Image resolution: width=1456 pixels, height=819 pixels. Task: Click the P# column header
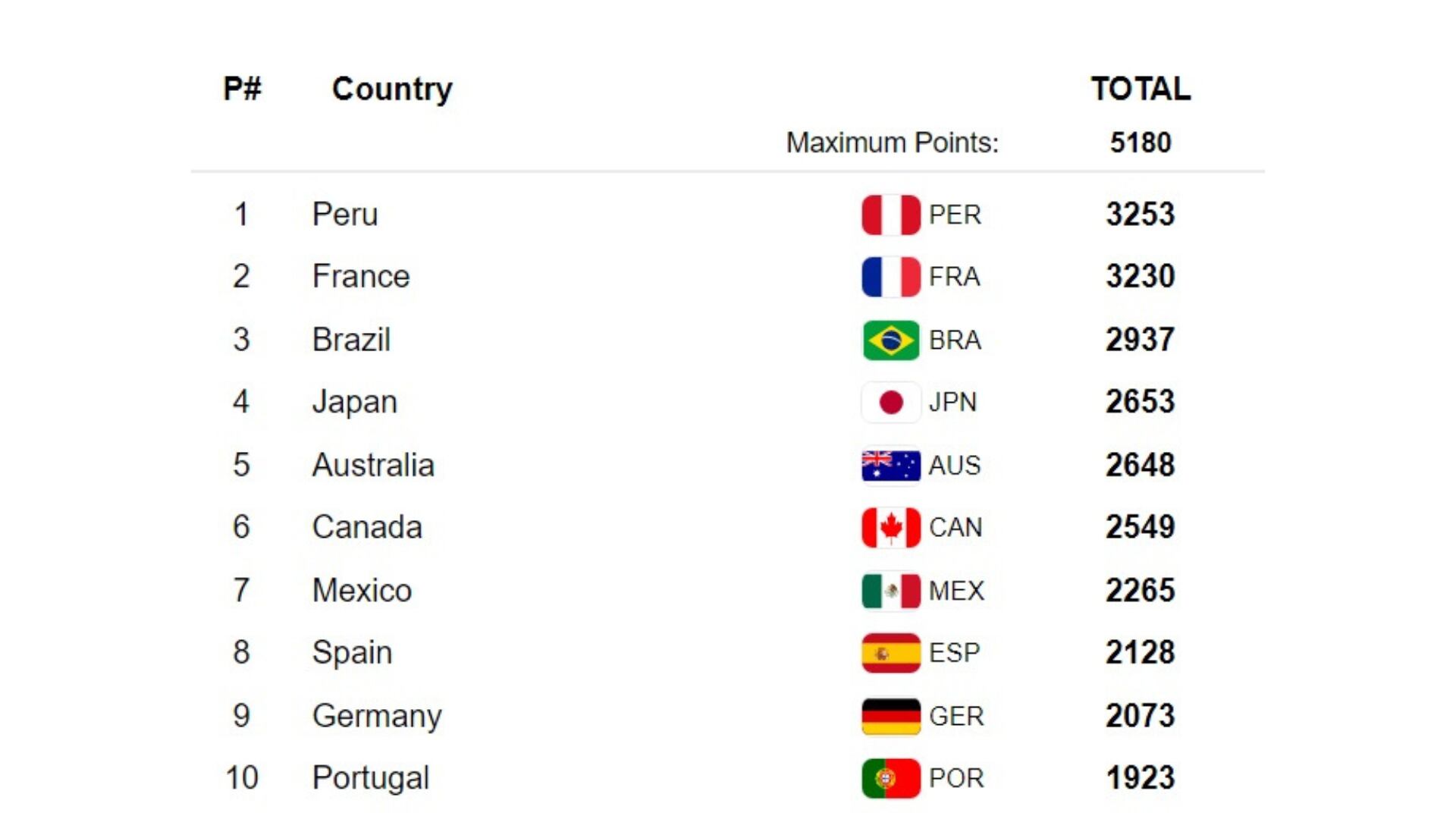coord(242,89)
